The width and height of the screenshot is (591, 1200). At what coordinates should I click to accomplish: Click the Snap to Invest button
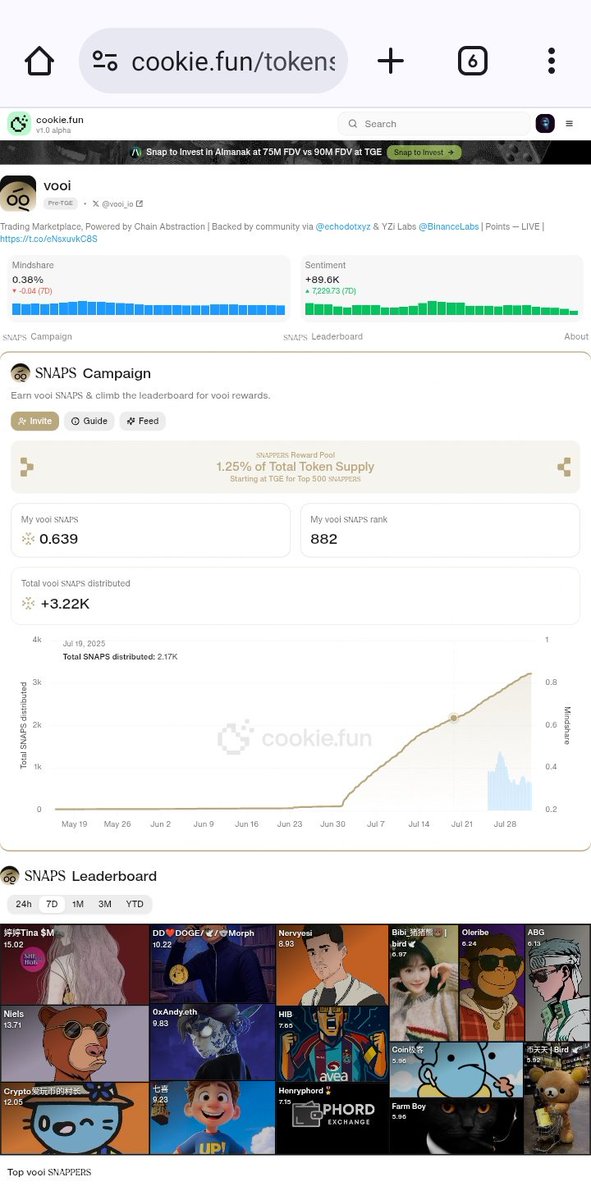coord(425,153)
